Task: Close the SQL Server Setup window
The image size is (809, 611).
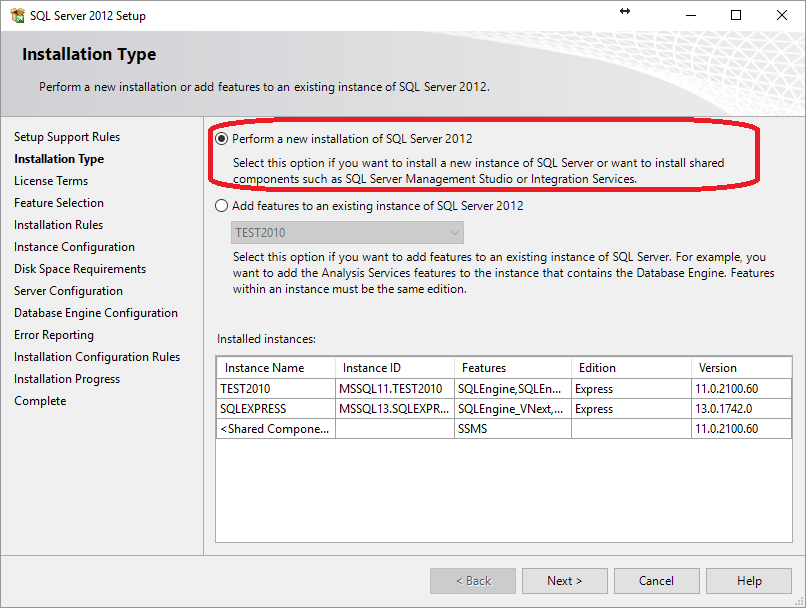Action: click(782, 15)
